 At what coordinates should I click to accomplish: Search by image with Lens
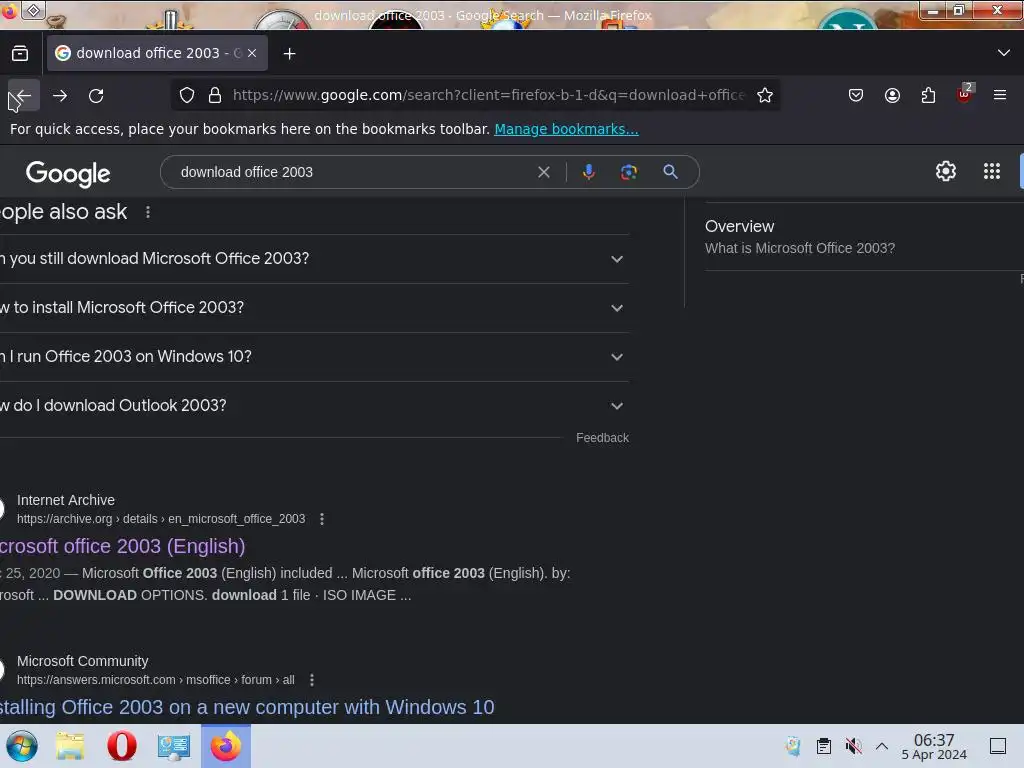point(628,172)
